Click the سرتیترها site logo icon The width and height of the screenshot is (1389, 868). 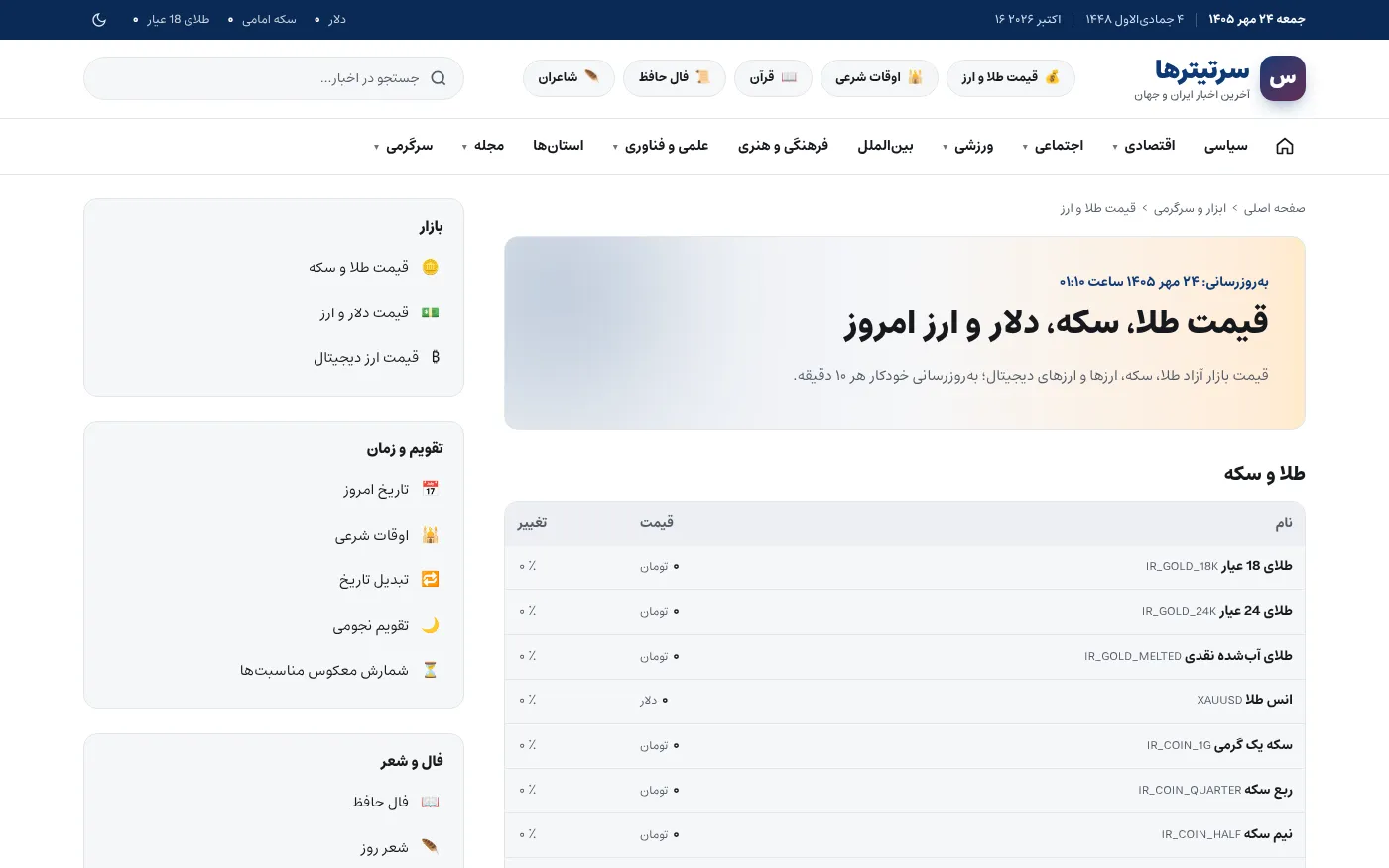pyautogui.click(x=1283, y=78)
